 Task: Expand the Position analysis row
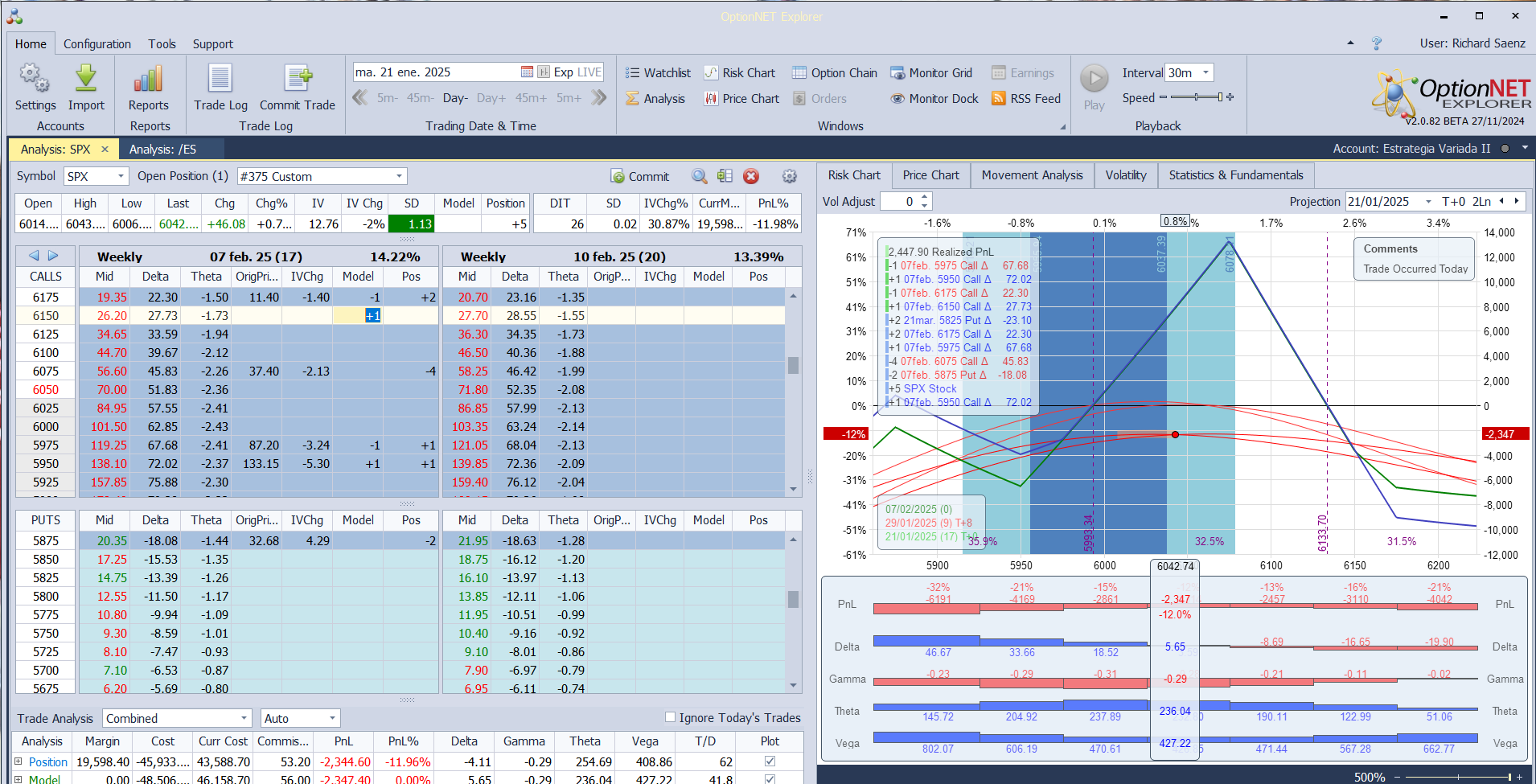click(x=18, y=761)
